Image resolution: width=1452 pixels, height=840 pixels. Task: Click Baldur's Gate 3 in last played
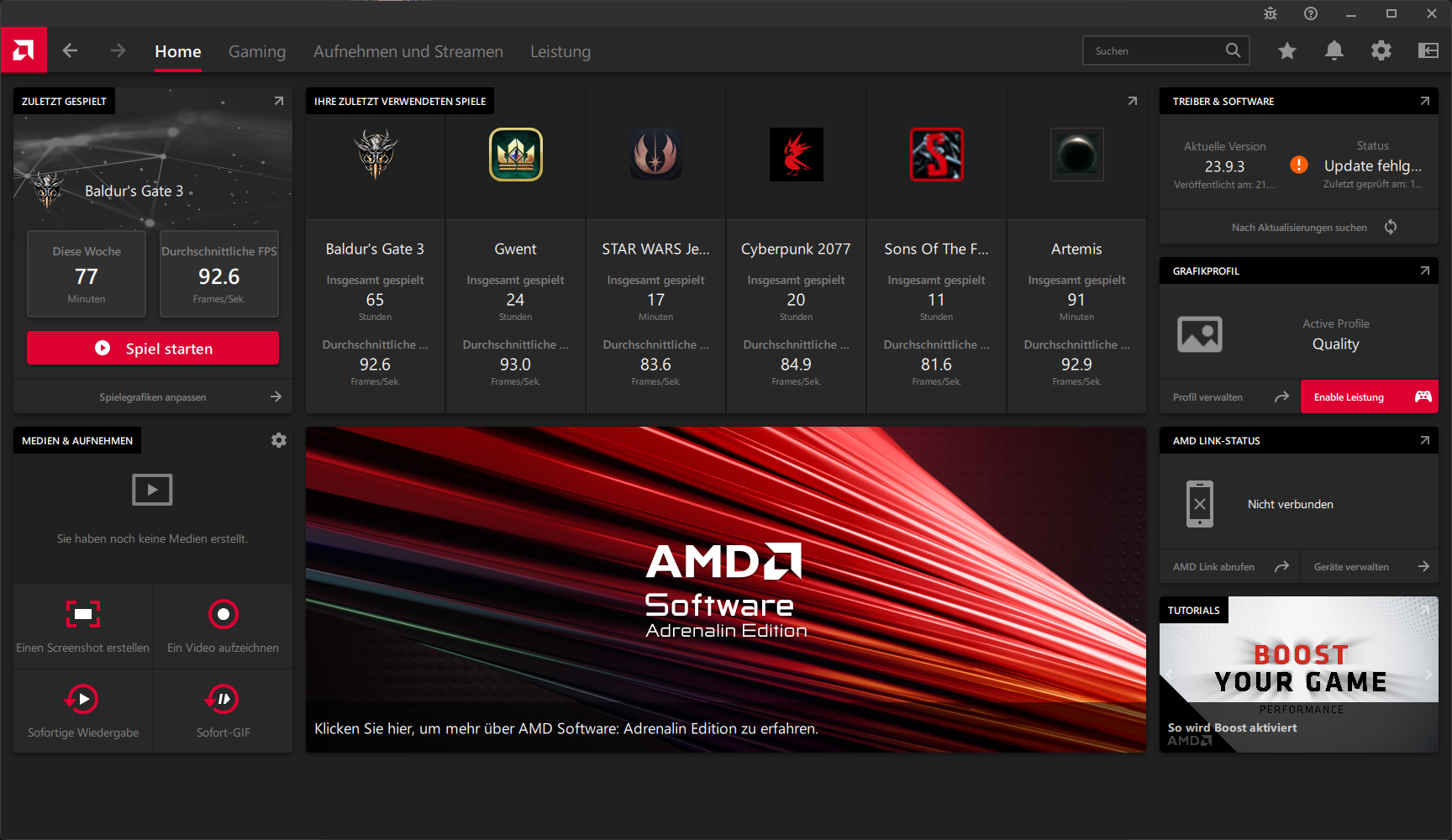134,191
